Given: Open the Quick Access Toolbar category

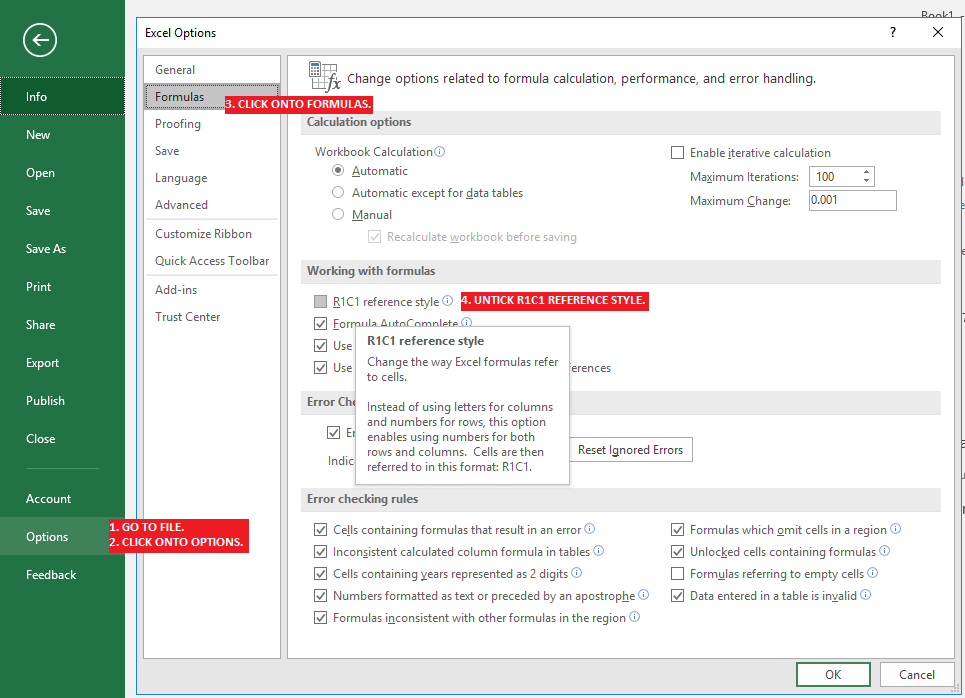Looking at the screenshot, I should pos(212,261).
